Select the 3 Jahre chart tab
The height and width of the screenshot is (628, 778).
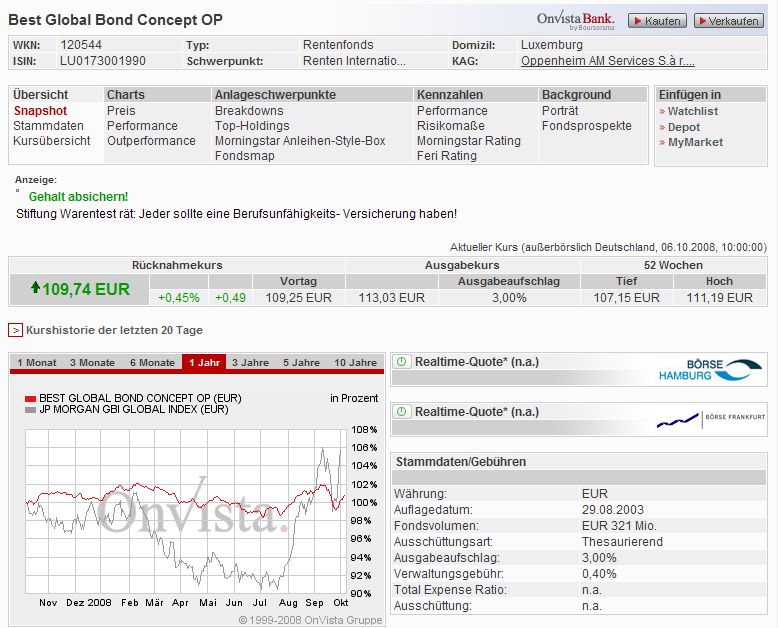coord(249,363)
